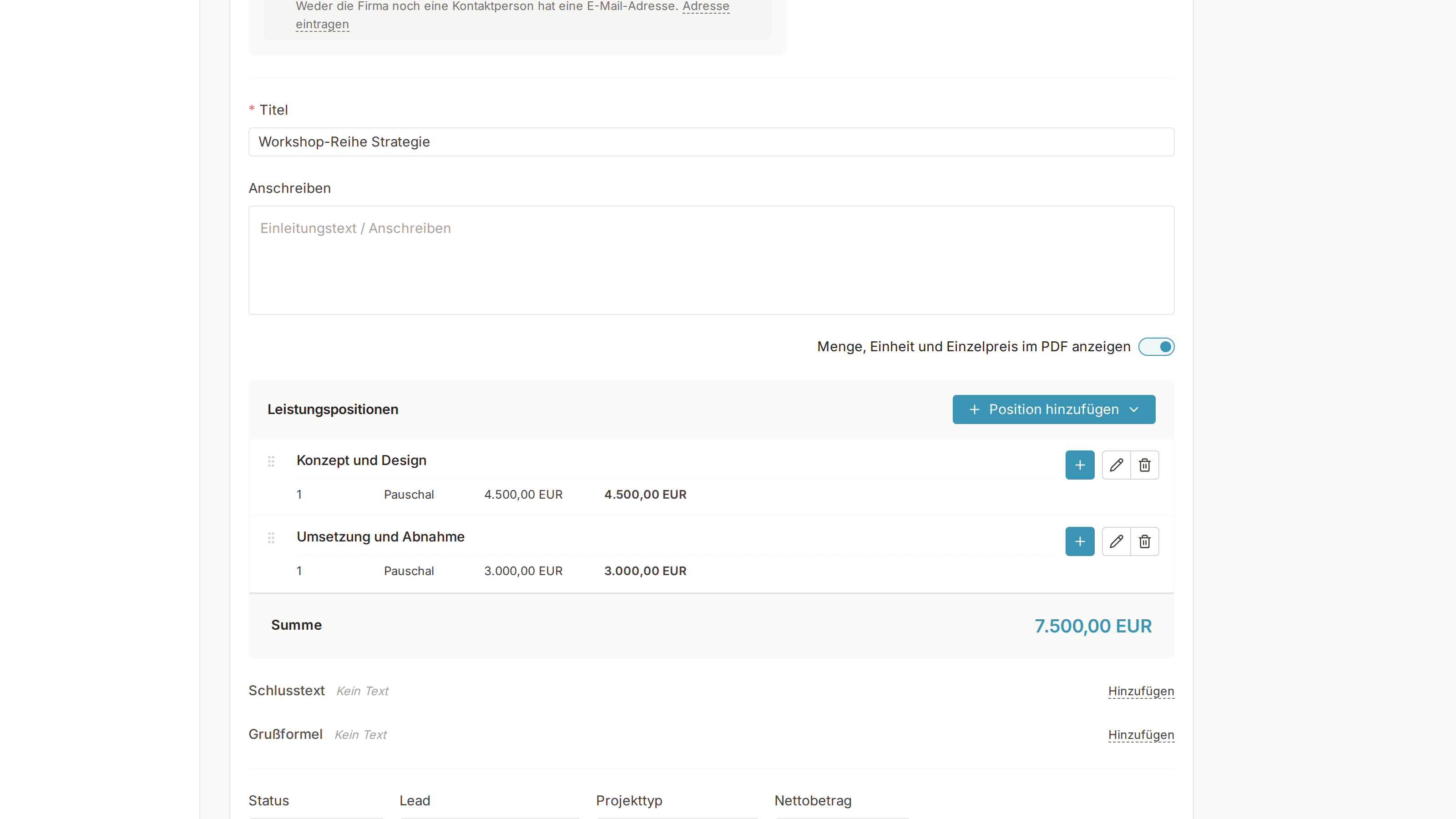Select the Konzept und Design title
This screenshot has width=1456, height=819.
[x=361, y=460]
